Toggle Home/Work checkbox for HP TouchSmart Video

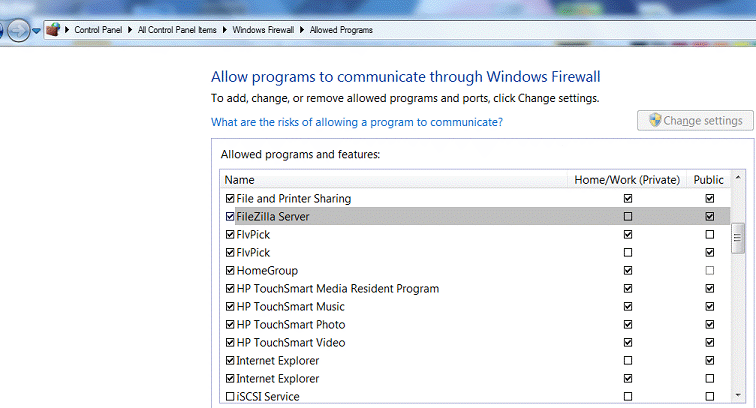tap(628, 342)
